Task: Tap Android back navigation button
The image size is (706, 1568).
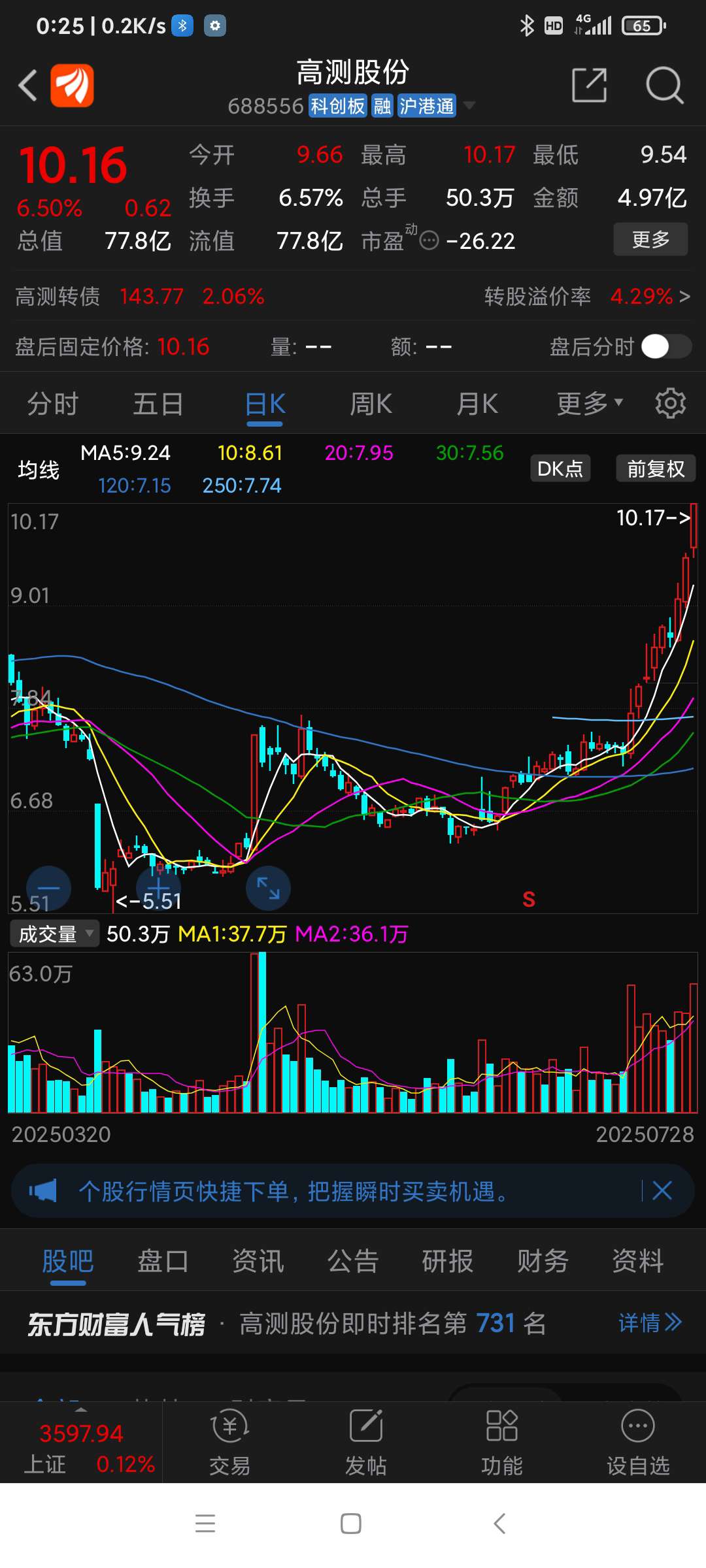Action: pyautogui.click(x=499, y=1524)
